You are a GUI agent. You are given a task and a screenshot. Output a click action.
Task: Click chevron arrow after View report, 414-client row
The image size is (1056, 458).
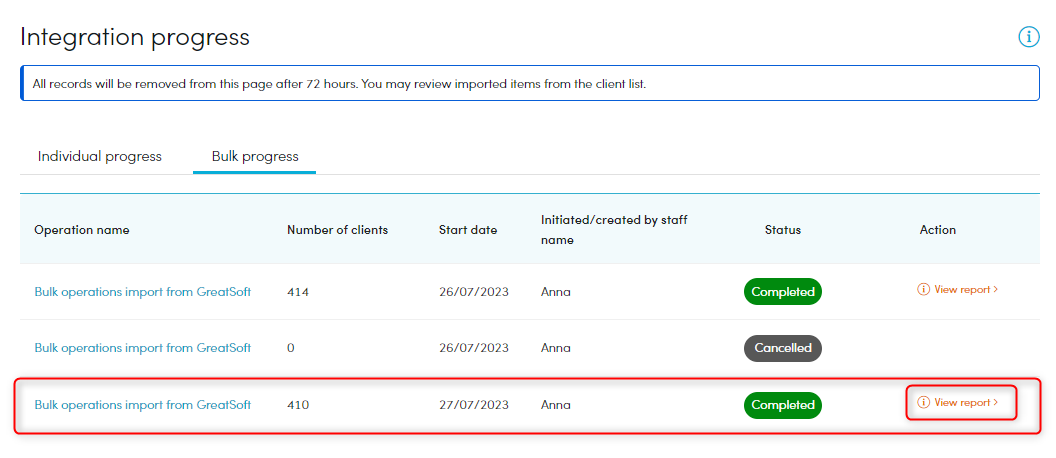tap(995, 289)
